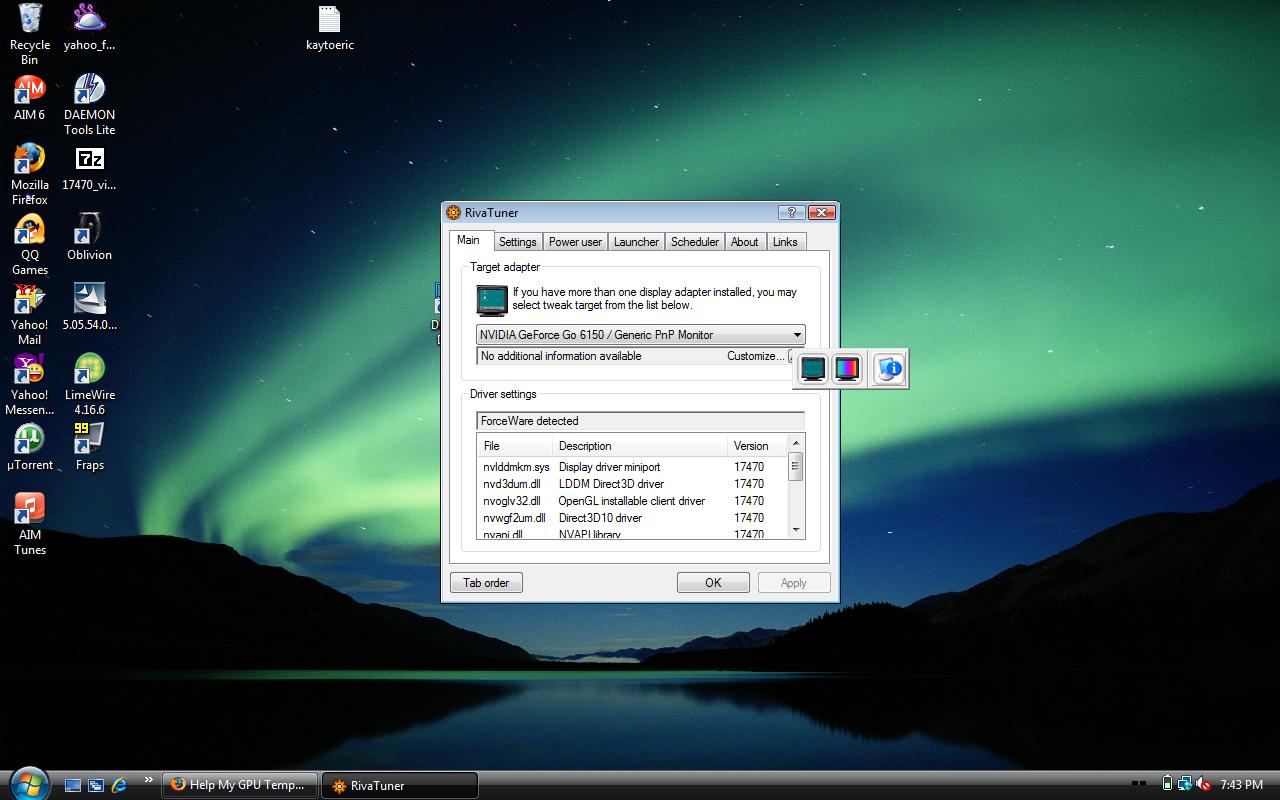Open Mozilla Firefox desktop shortcut
1280x800 pixels.
click(30, 174)
